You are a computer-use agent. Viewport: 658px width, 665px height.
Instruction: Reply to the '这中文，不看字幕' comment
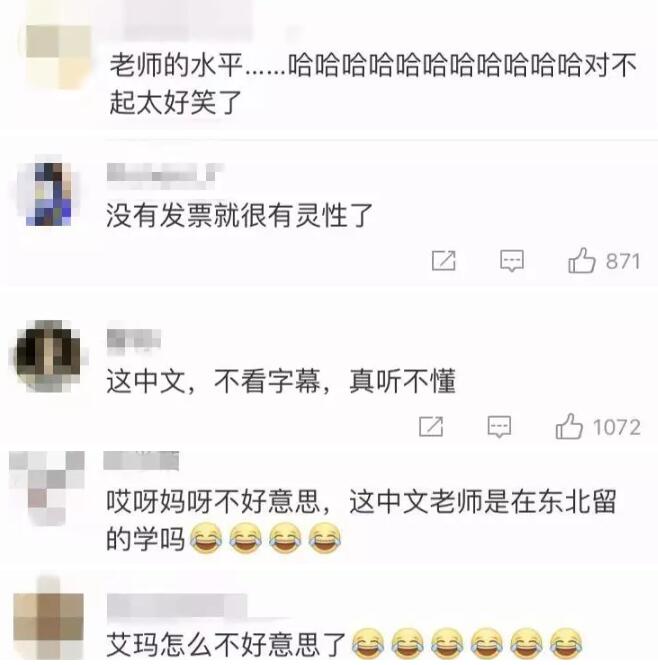click(499, 427)
